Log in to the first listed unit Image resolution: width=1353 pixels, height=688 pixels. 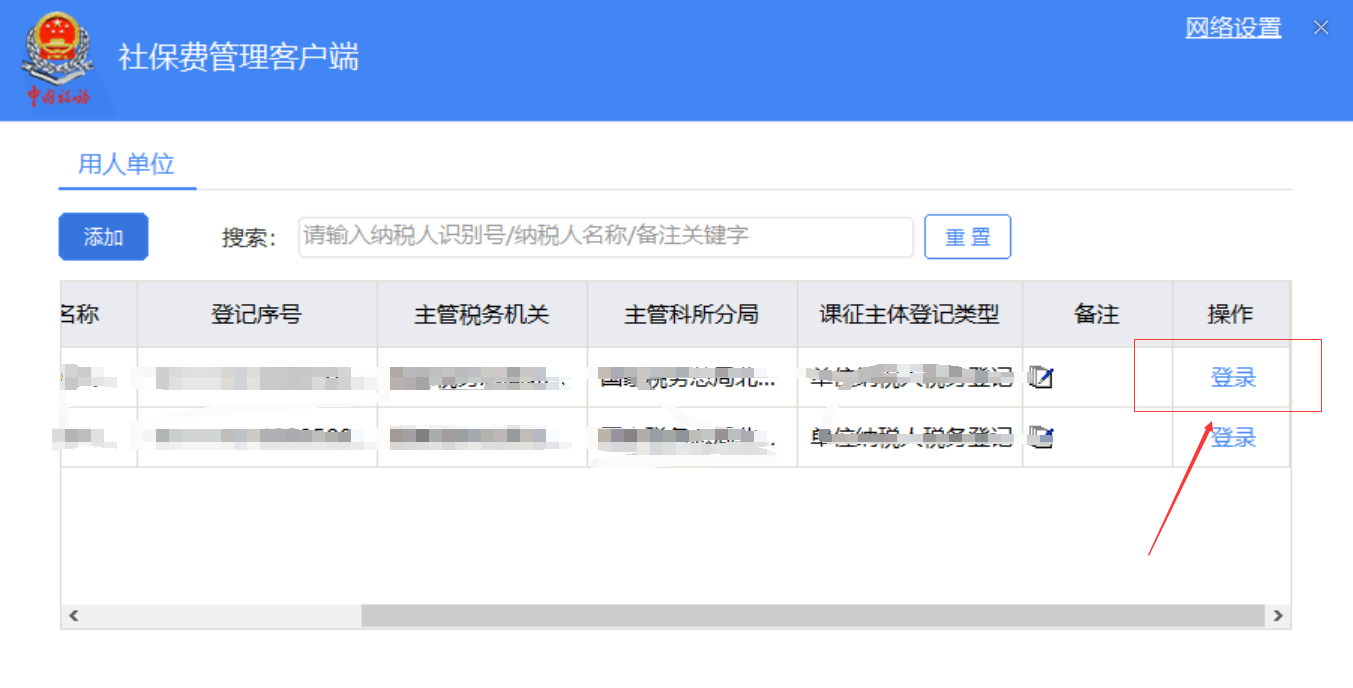[1233, 378]
